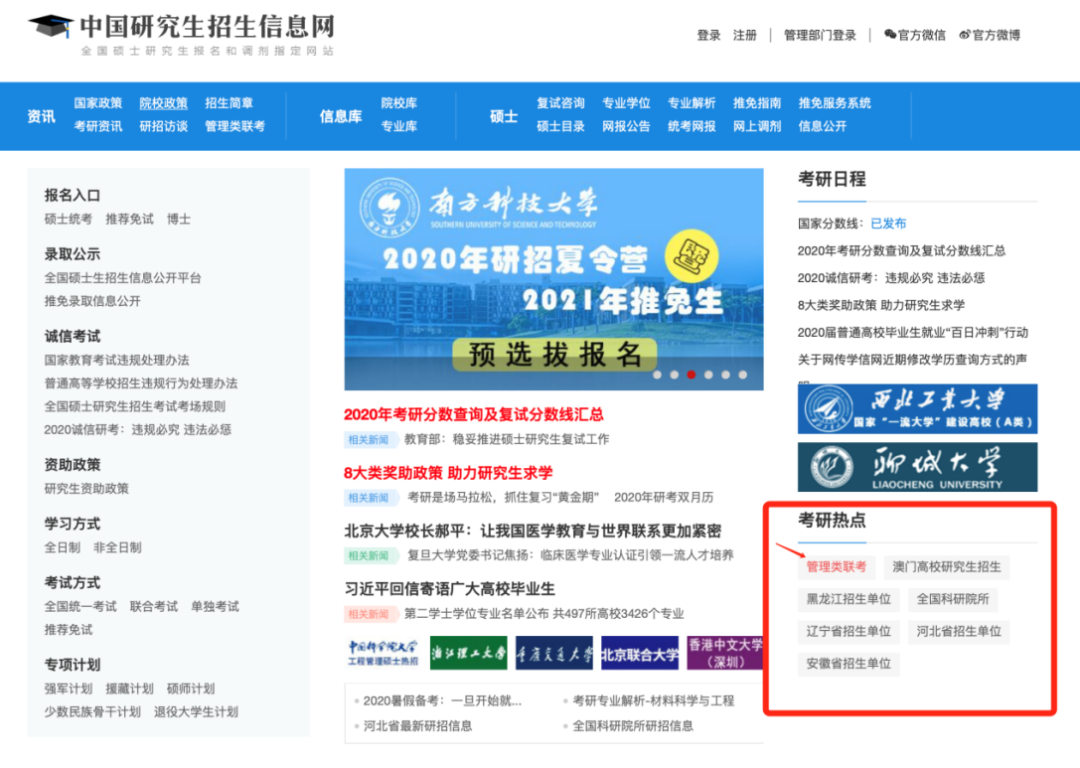Open the 西北工业大学 banner ad
This screenshot has height=768, width=1080.
(x=917, y=409)
